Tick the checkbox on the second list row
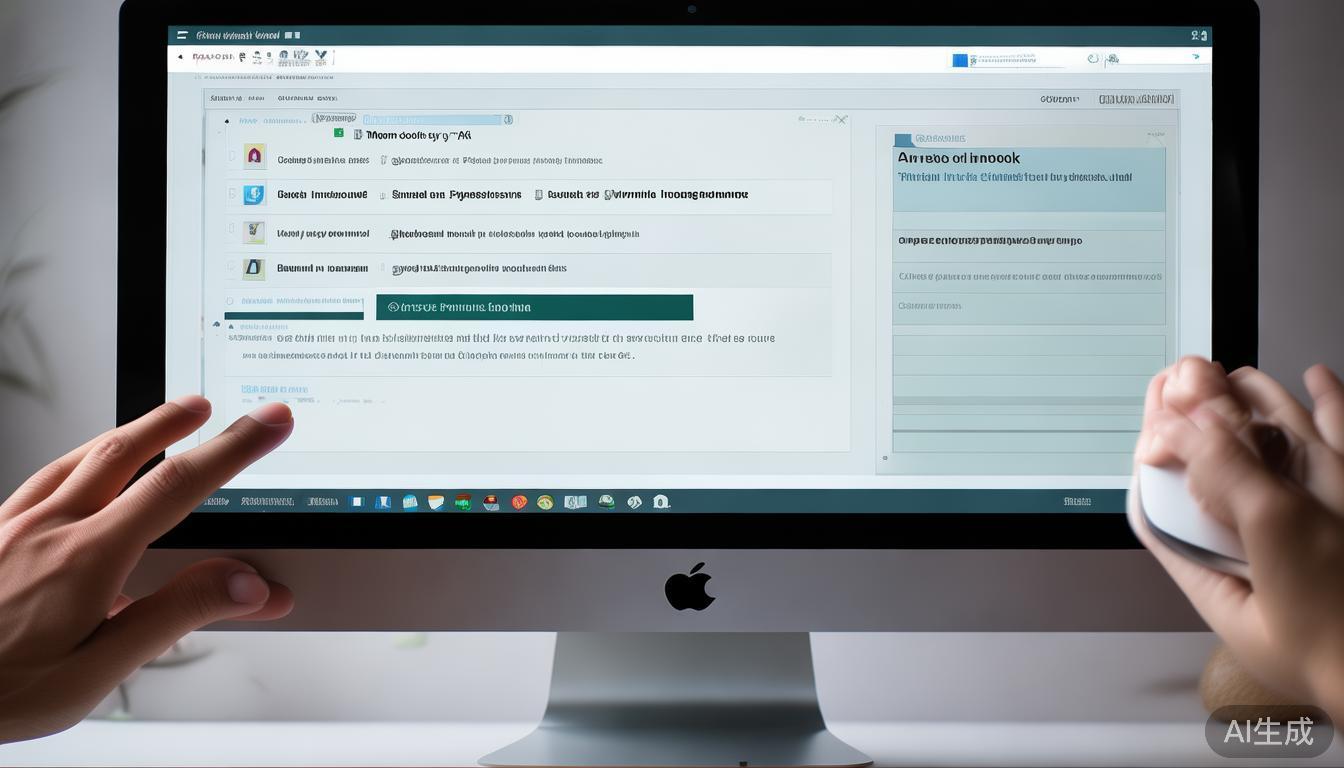 pos(232,194)
